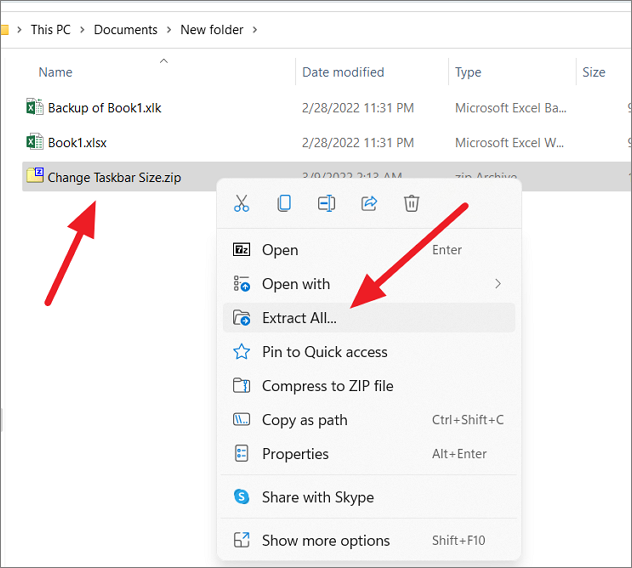632x568 pixels.
Task: Expand the chevron after This PC
Action: click(x=82, y=30)
